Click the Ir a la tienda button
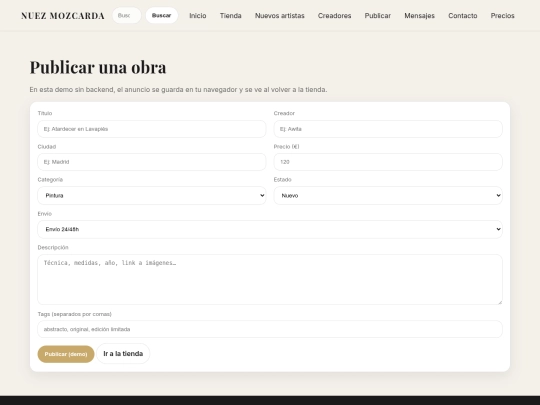 [x=123, y=354]
